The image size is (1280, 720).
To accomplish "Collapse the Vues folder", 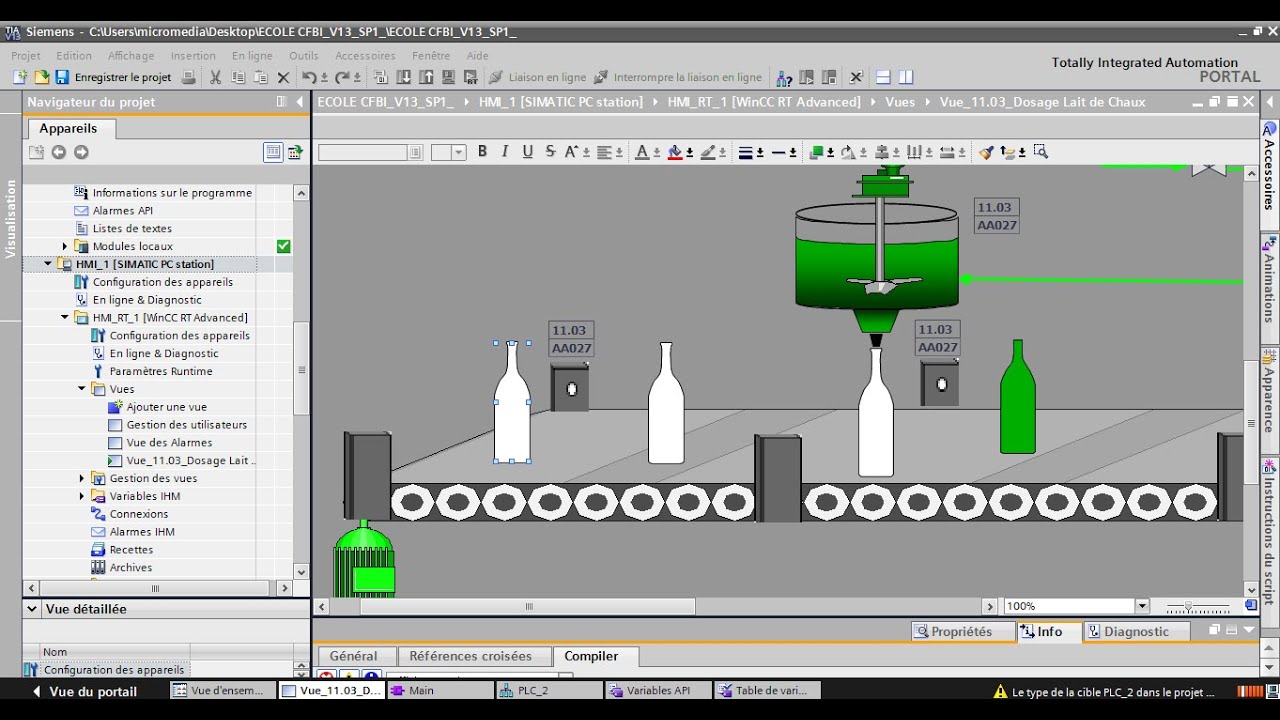I will [81, 389].
